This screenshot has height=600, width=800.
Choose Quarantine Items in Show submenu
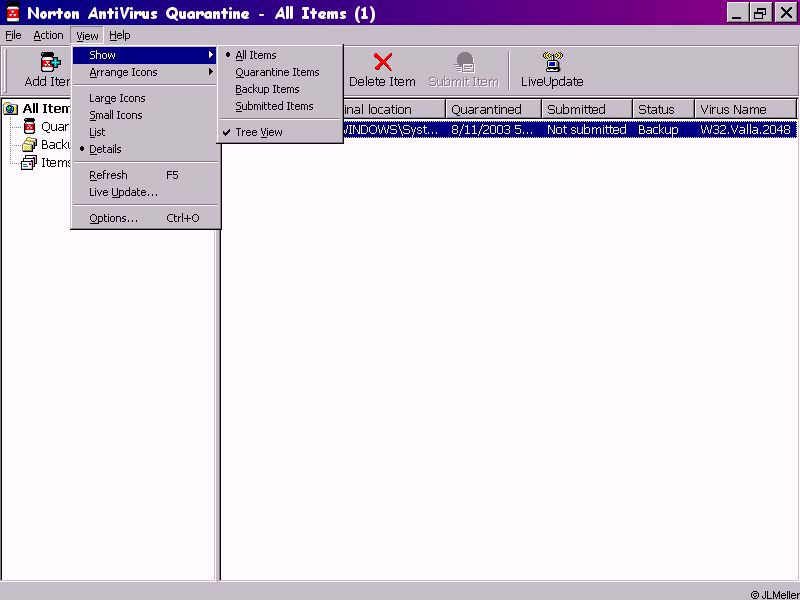tap(277, 72)
